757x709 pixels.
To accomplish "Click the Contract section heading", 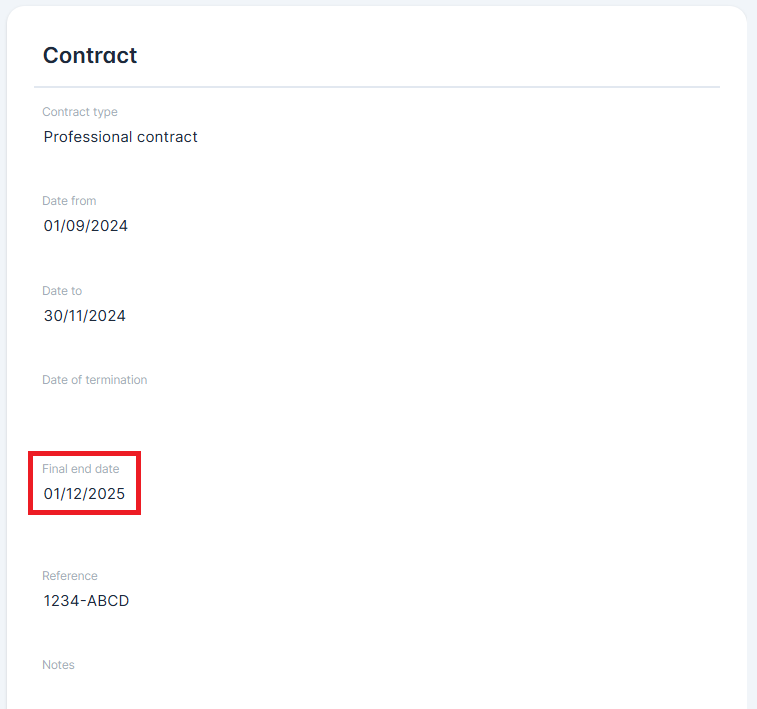I will point(90,56).
